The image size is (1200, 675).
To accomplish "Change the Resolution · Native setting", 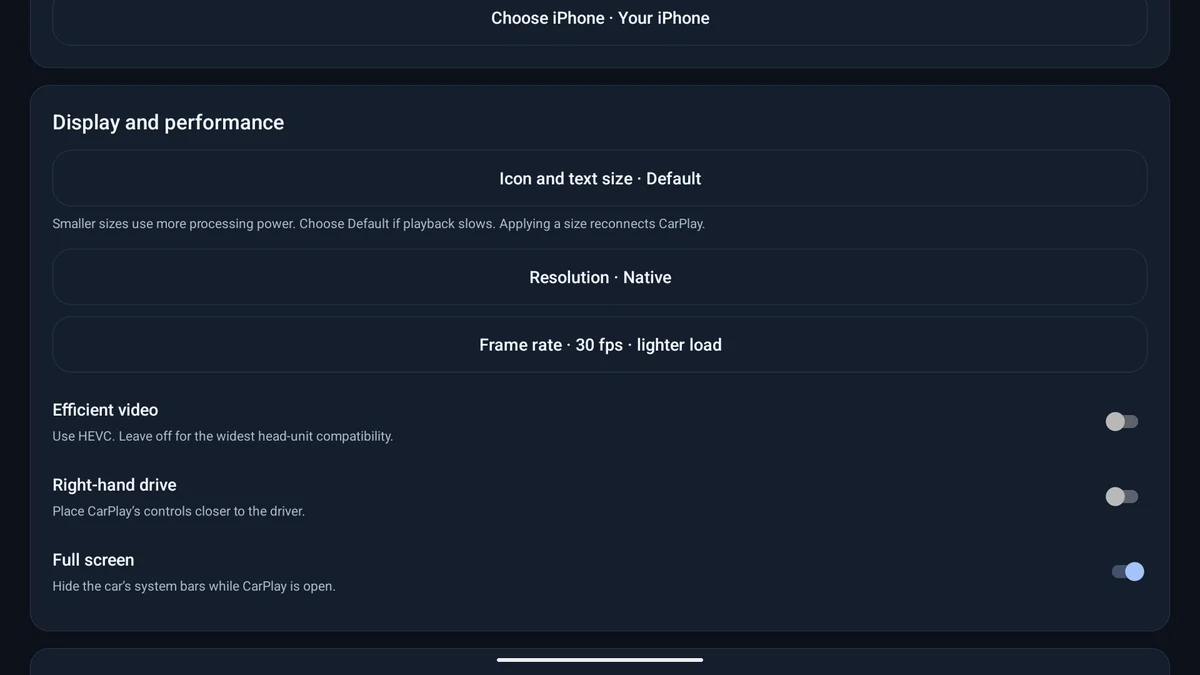I will point(599,277).
